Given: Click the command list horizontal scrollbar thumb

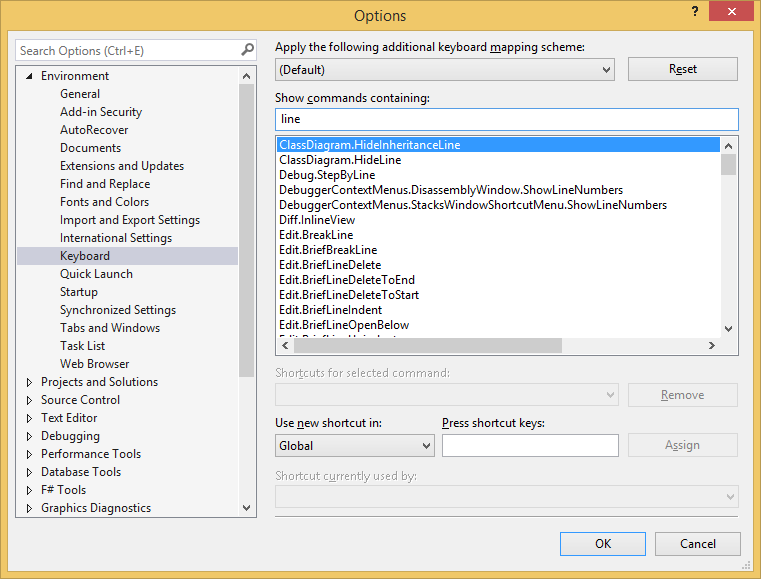Looking at the screenshot, I should coord(428,346).
